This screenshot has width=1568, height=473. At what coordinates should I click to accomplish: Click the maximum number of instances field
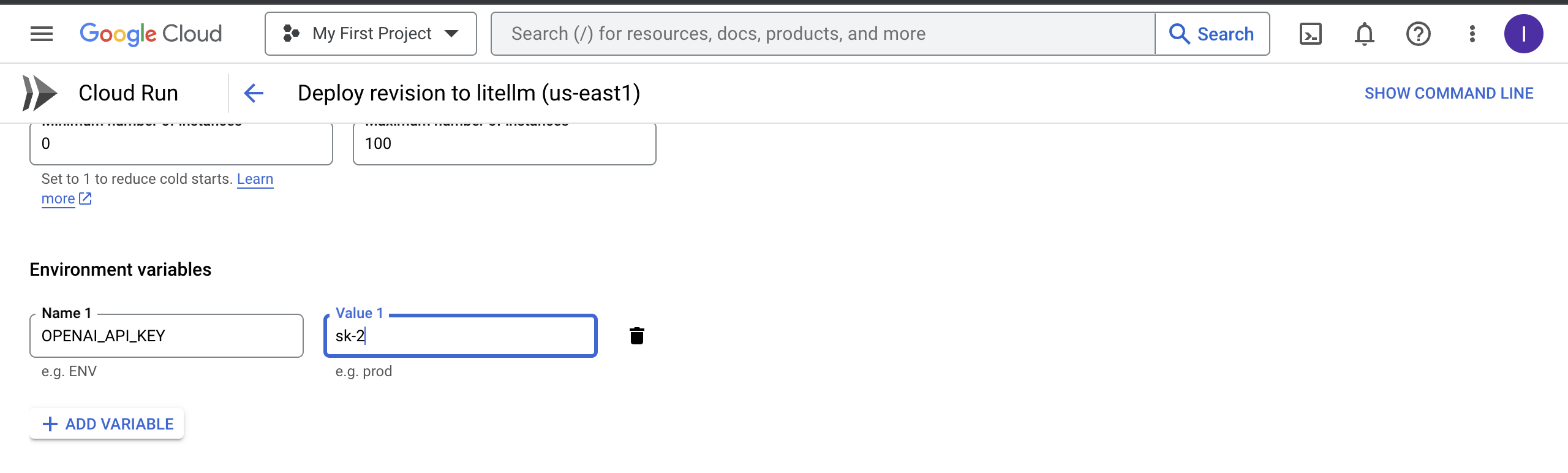(x=504, y=144)
